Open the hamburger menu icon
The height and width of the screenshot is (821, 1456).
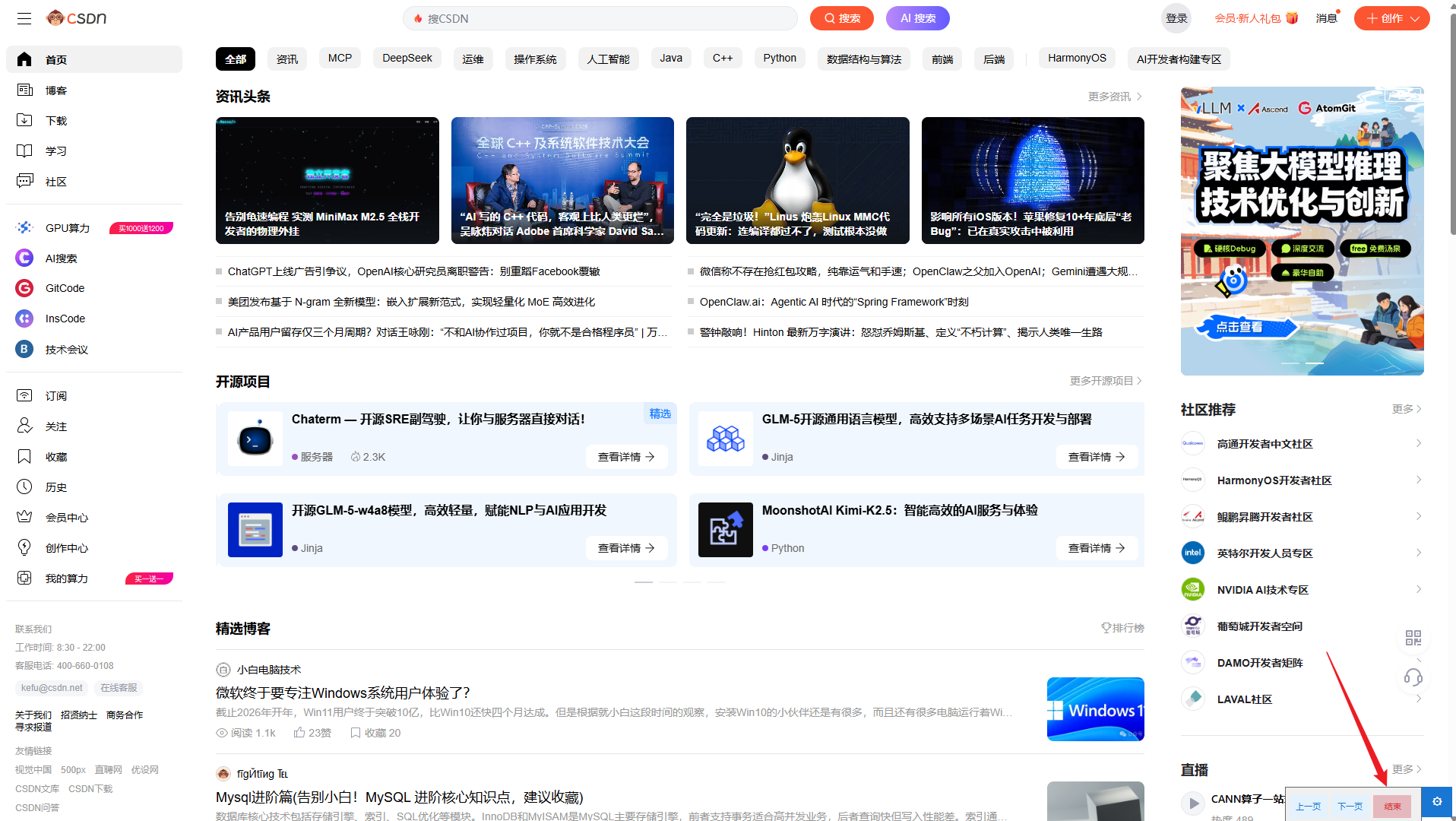point(24,18)
